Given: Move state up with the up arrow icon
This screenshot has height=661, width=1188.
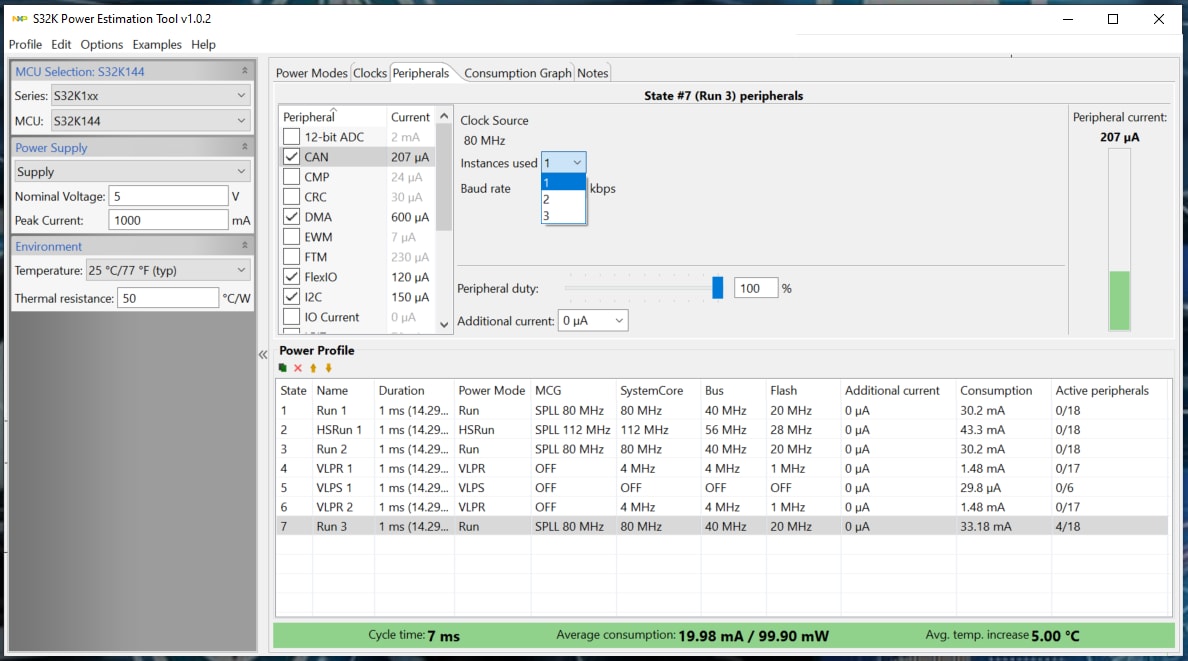Looking at the screenshot, I should pos(313,368).
